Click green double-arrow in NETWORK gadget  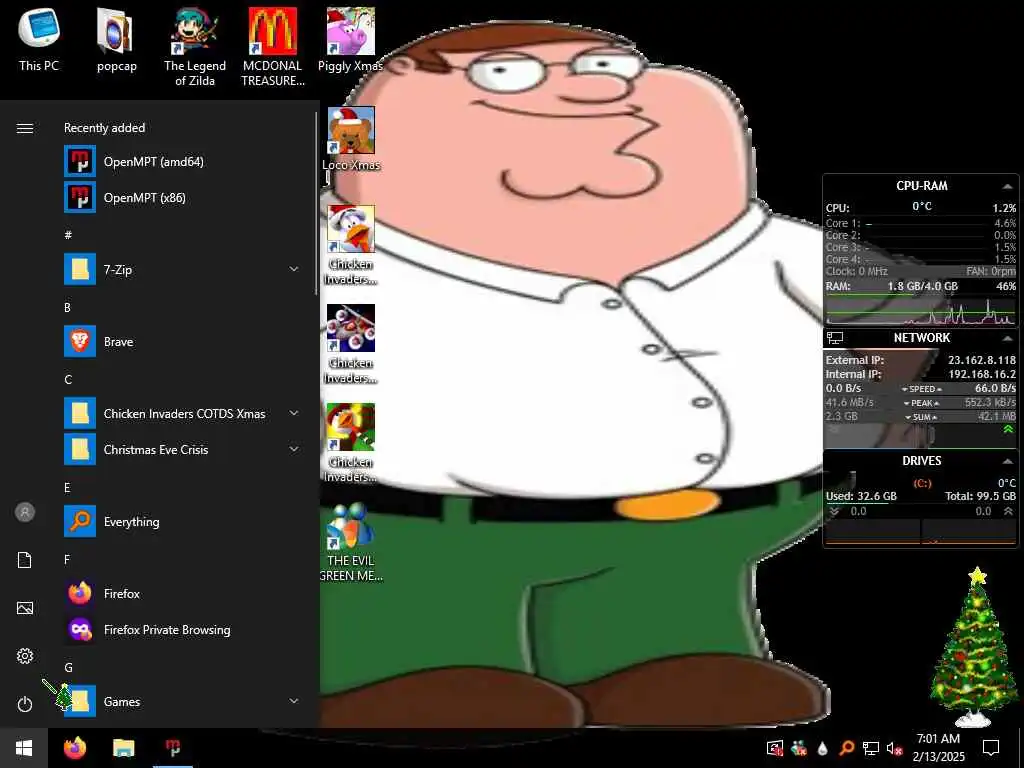(x=1008, y=429)
